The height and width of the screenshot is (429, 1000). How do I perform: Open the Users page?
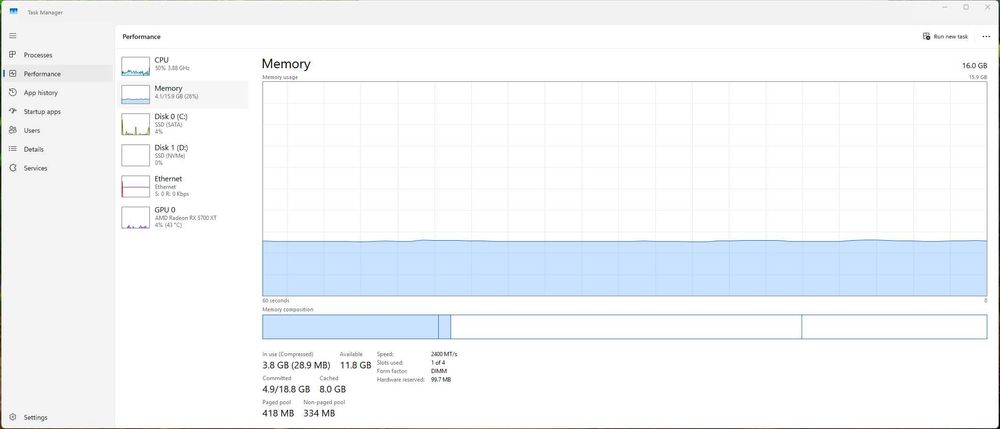point(32,130)
